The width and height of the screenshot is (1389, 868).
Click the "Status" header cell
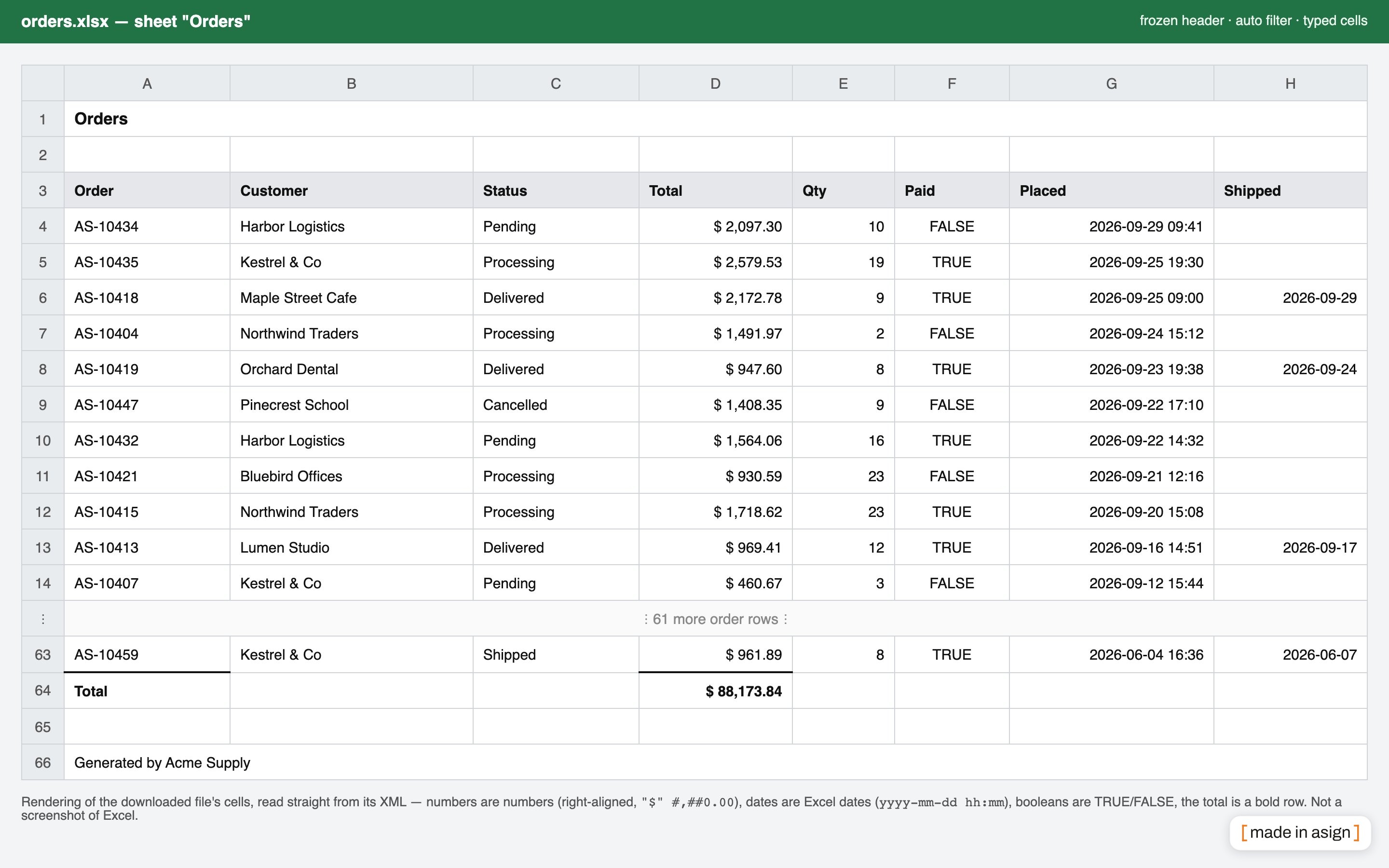[556, 190]
